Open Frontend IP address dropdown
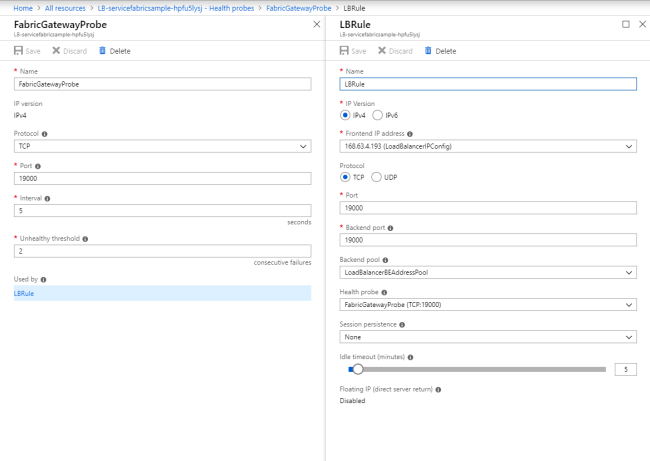Screen dimensions: 650x461 tap(488, 146)
